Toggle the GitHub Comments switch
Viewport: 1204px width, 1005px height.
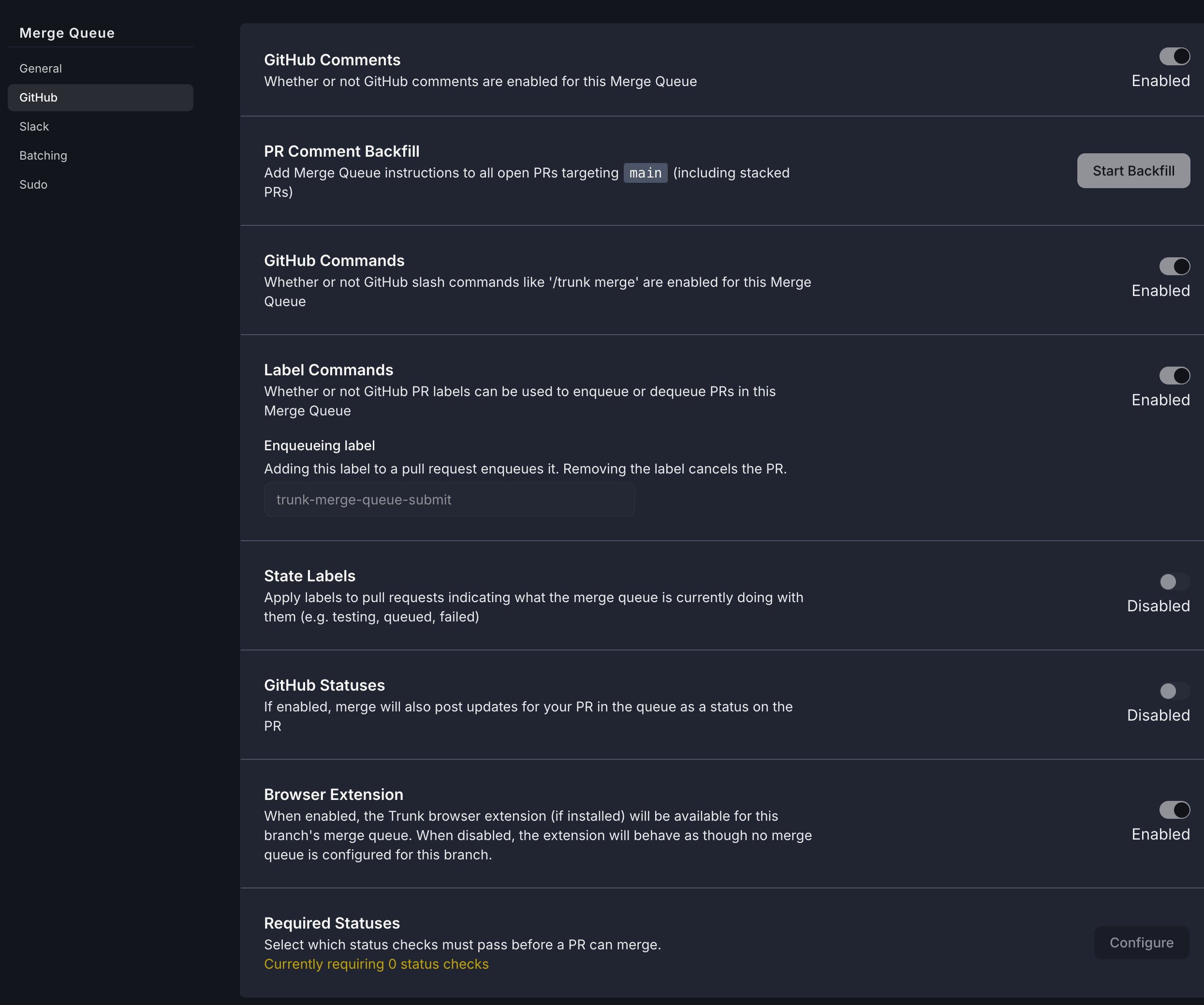pyautogui.click(x=1174, y=56)
